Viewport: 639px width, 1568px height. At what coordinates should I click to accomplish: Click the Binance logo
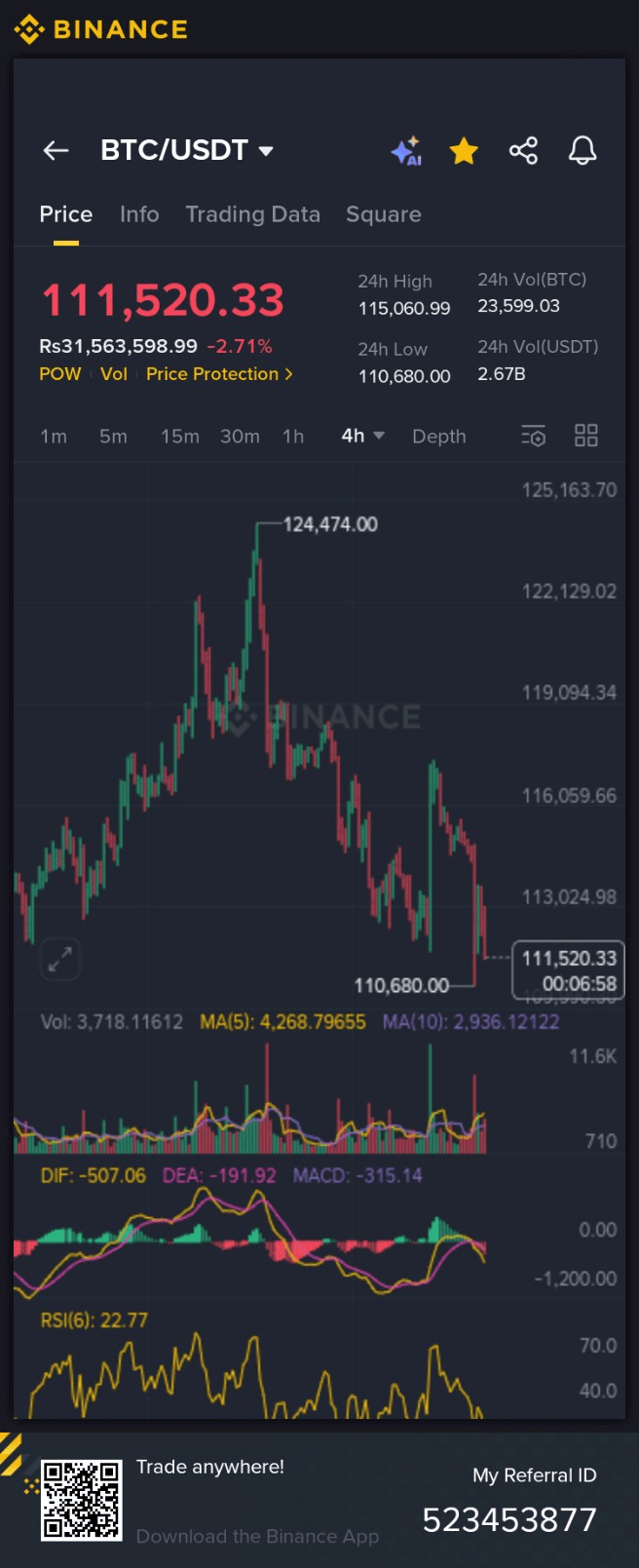point(100,29)
